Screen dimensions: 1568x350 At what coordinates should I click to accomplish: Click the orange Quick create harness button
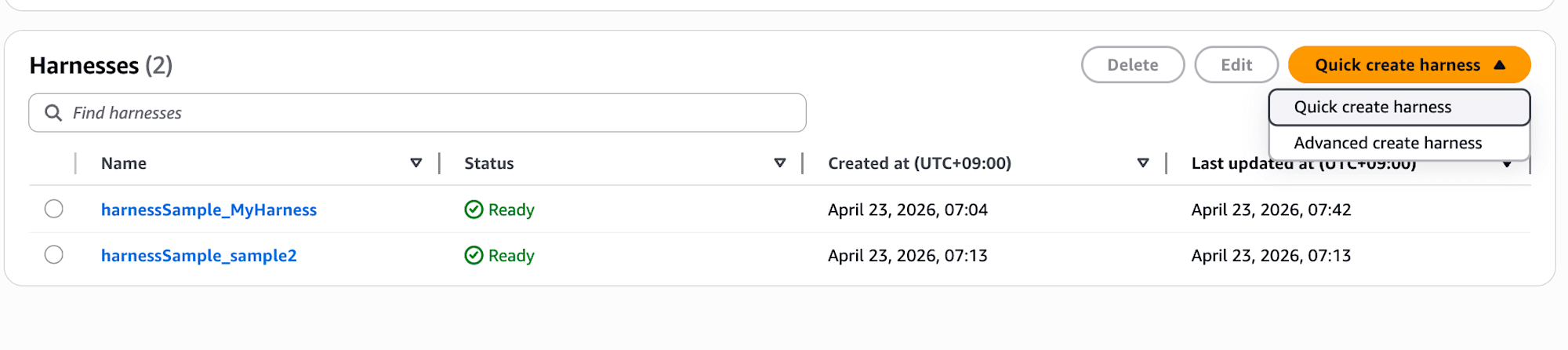pyautogui.click(x=1397, y=65)
